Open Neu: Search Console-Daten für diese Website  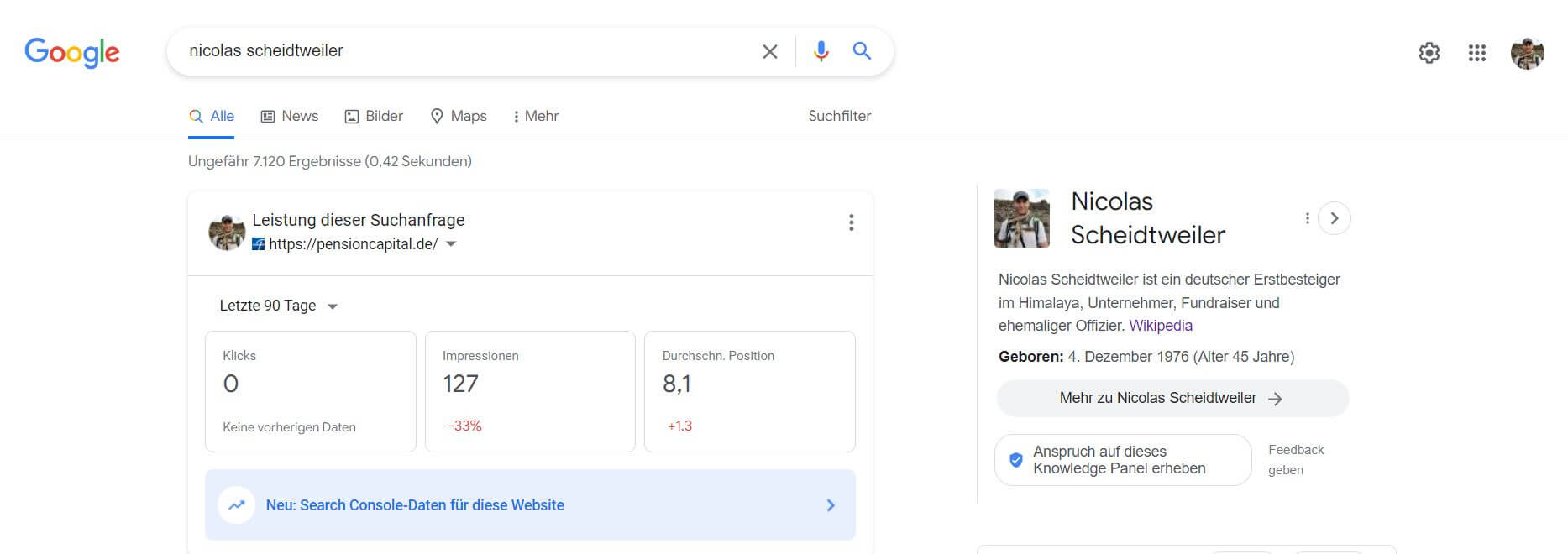[x=530, y=504]
